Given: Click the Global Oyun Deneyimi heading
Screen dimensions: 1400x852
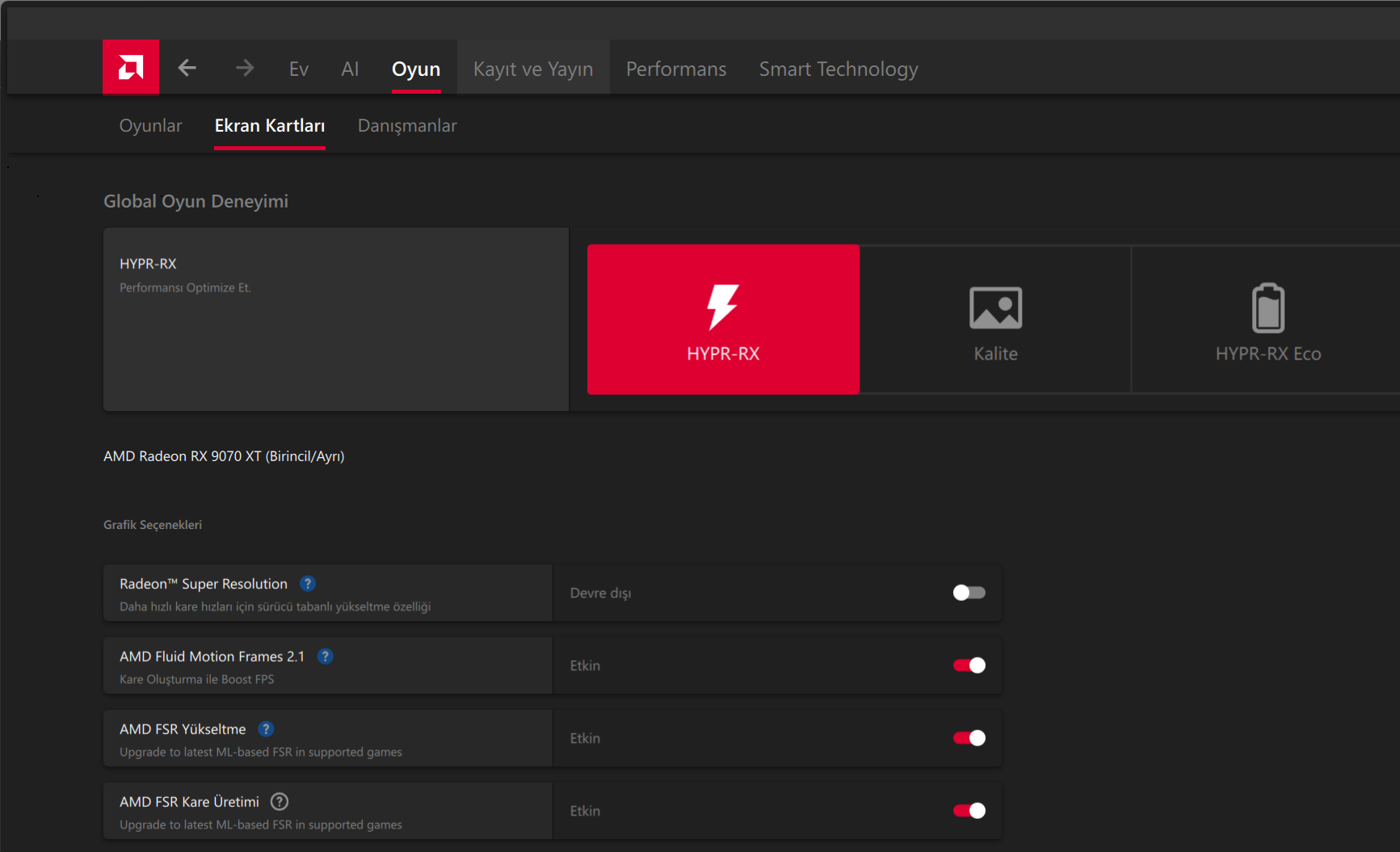Looking at the screenshot, I should coord(195,201).
